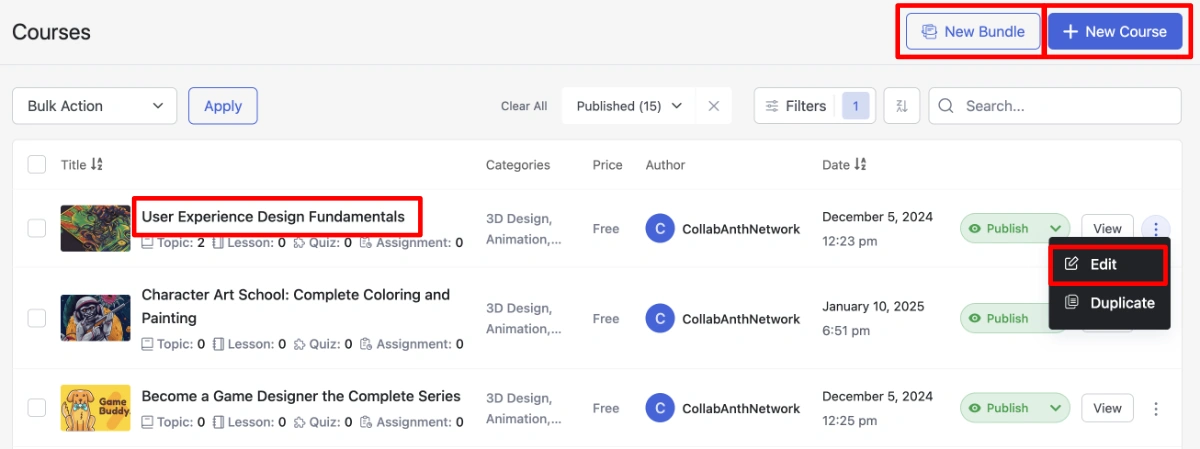This screenshot has width=1200, height=449.
Task: Open Become a Game Designer title link
Action: click(x=301, y=396)
